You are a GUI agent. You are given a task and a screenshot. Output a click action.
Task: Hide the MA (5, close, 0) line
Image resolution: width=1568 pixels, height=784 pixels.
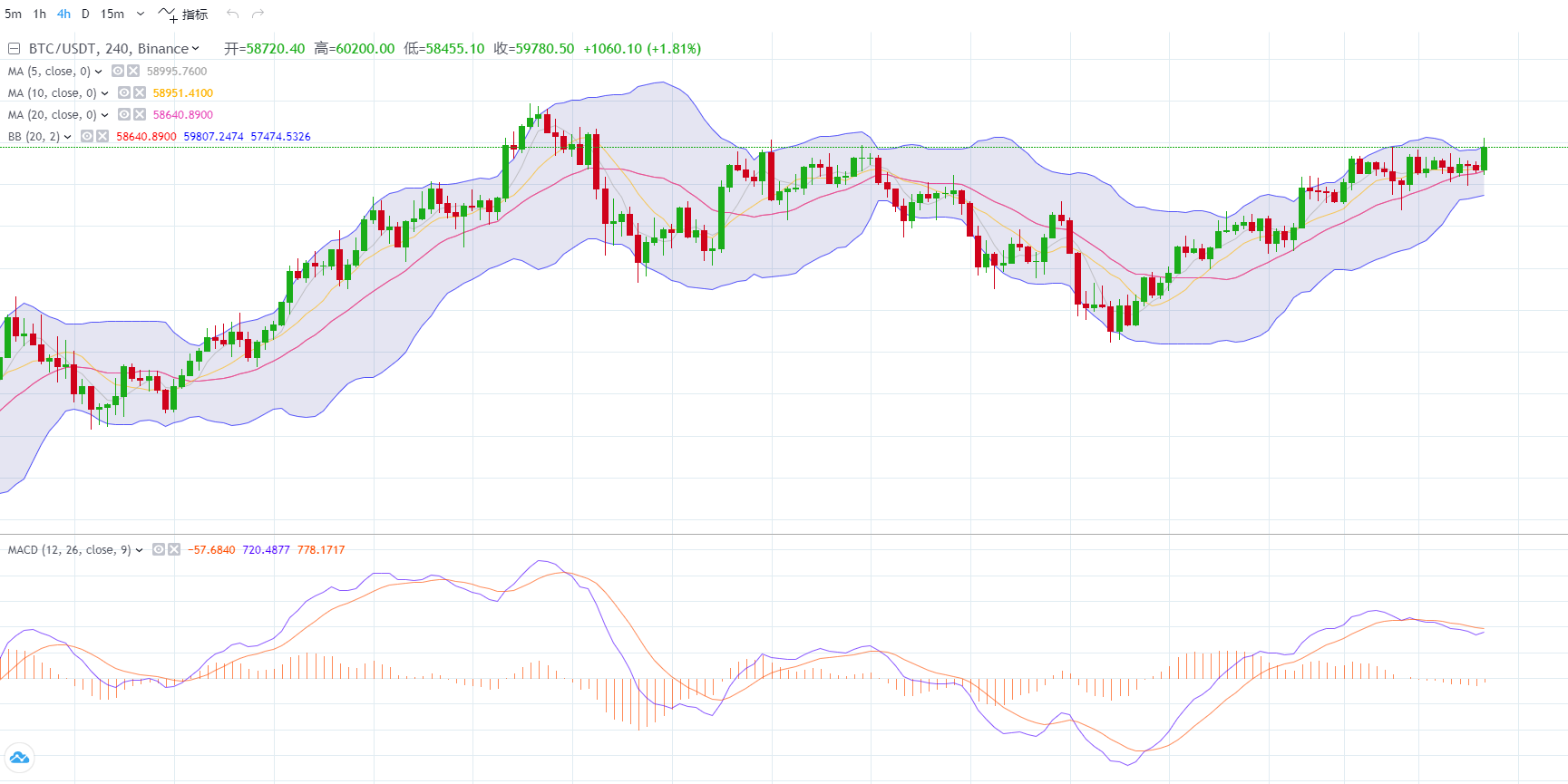tap(118, 71)
